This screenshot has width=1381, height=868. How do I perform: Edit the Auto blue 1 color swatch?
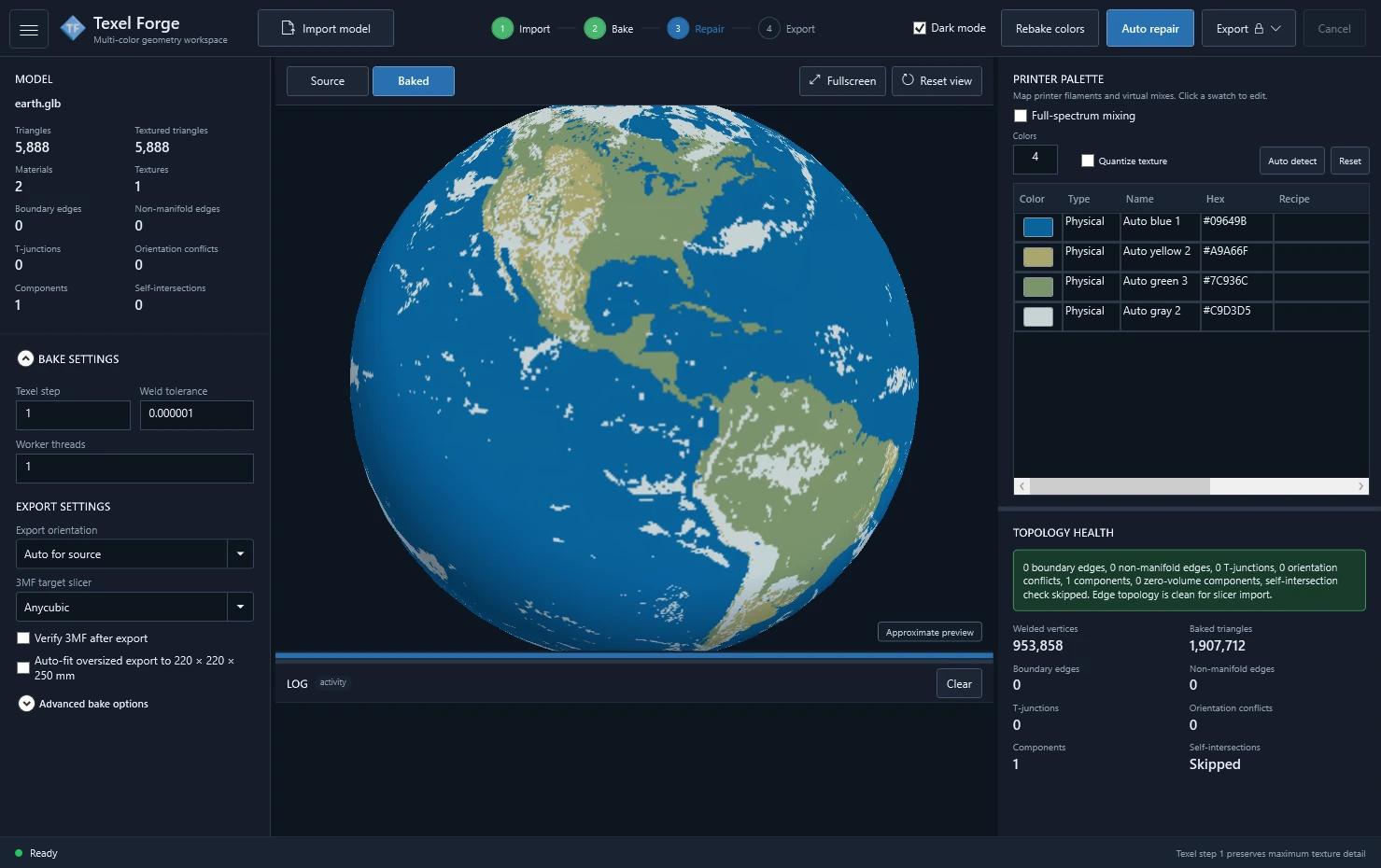point(1038,227)
